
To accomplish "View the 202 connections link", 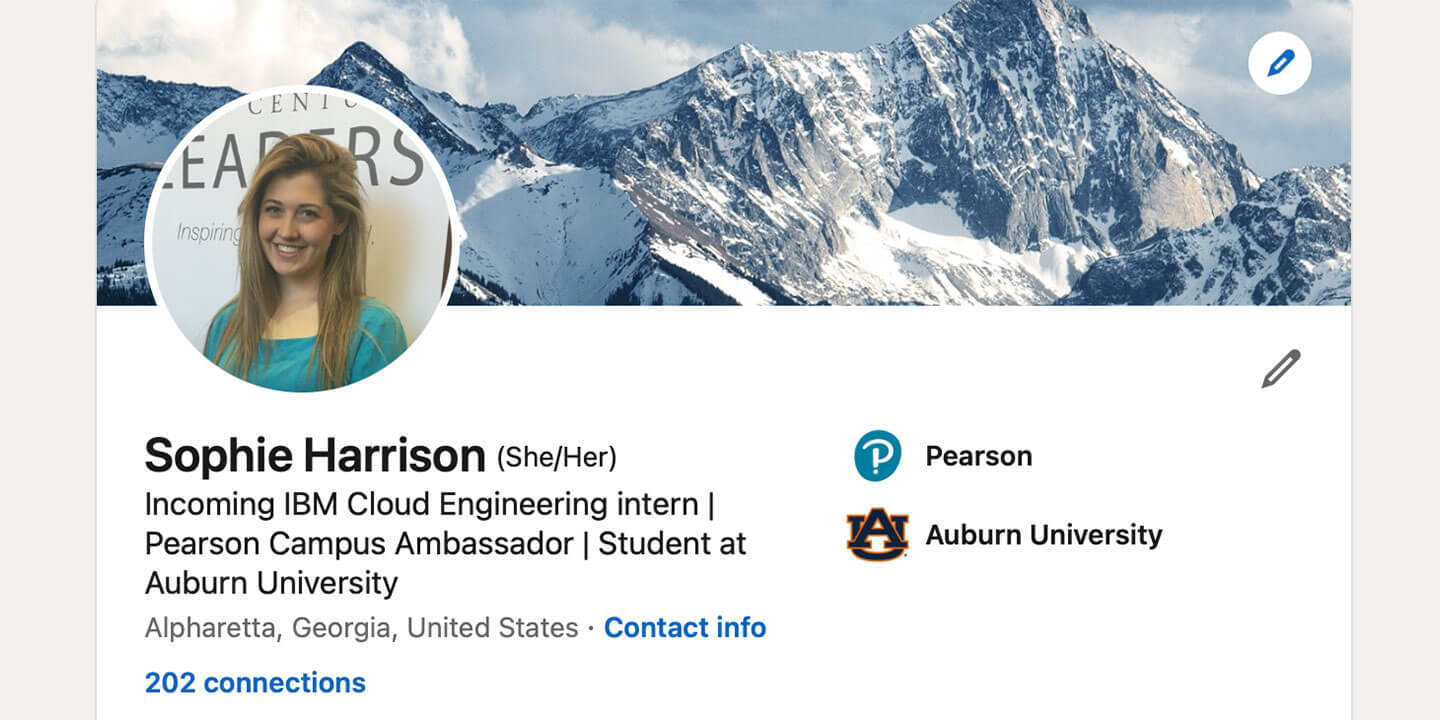I will [x=255, y=683].
